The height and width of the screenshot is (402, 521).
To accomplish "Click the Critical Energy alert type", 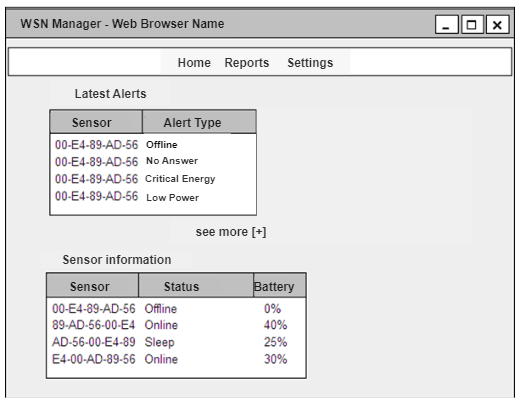I will coord(180,179).
